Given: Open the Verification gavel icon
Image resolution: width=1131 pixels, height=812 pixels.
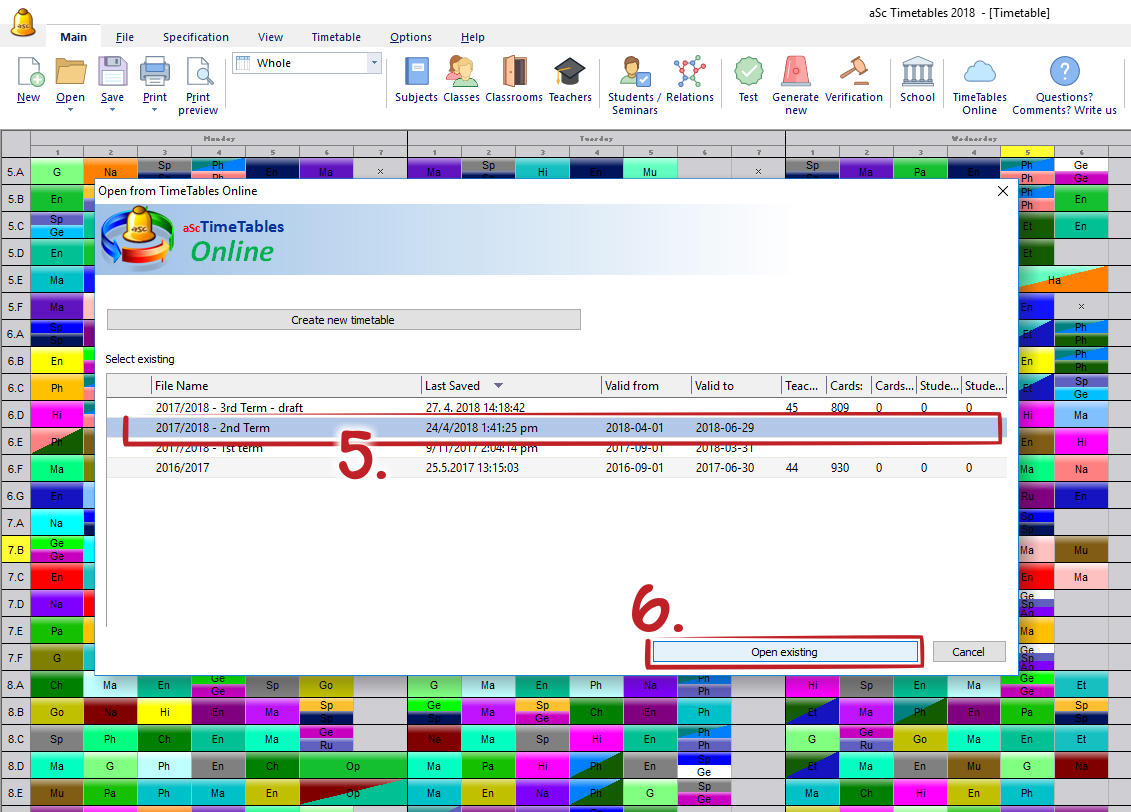Looking at the screenshot, I should pos(853,73).
